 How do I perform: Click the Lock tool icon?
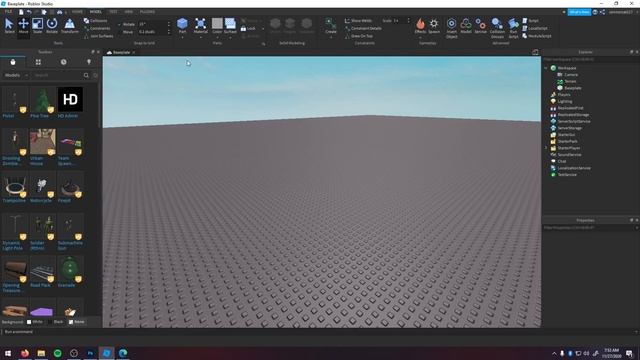point(243,29)
